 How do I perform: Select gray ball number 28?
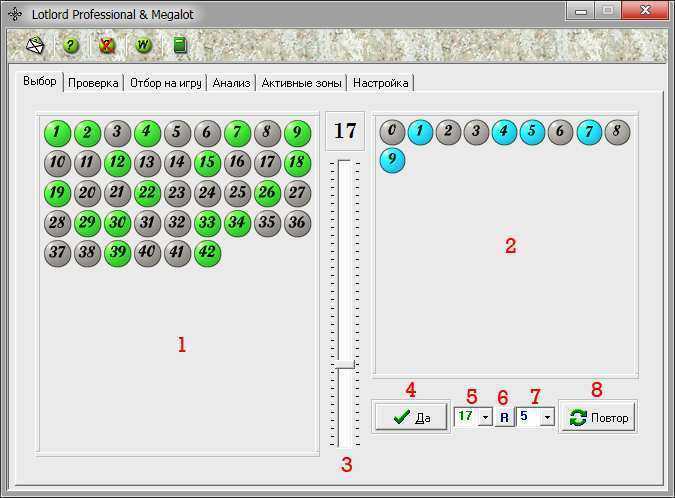(57, 223)
